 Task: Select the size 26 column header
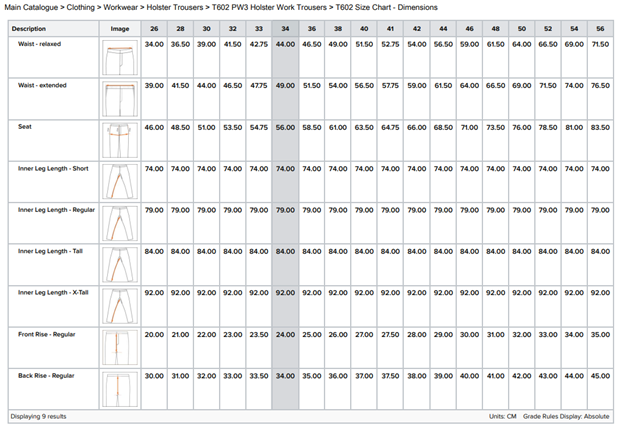coord(154,28)
